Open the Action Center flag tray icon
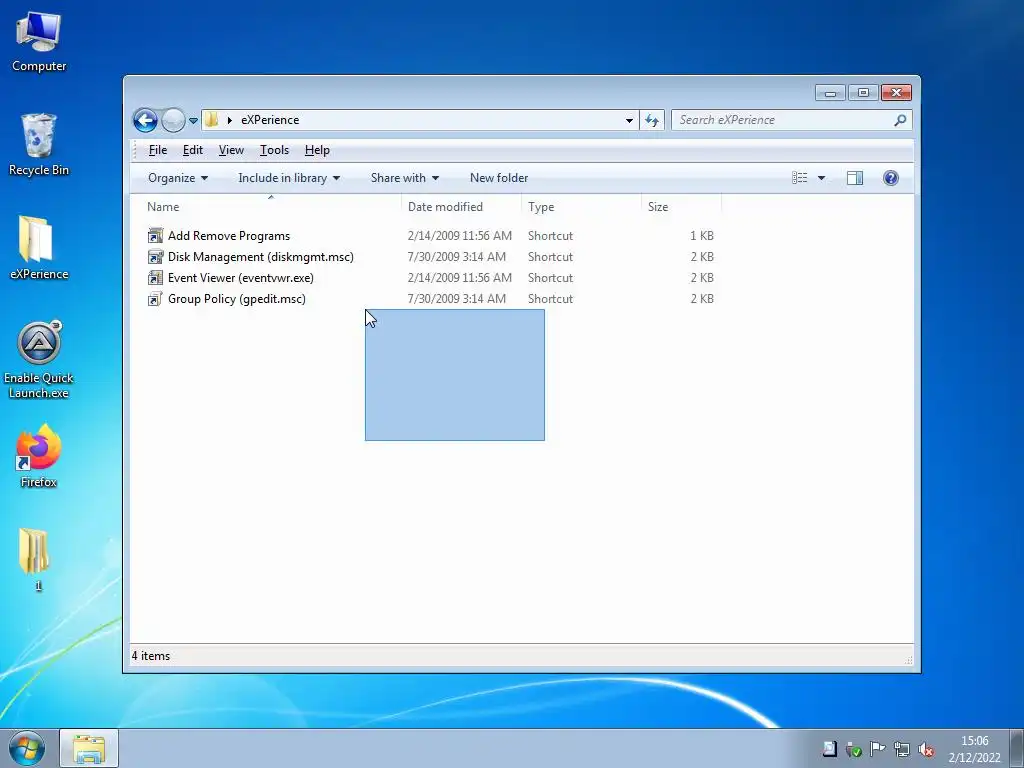 [877, 749]
